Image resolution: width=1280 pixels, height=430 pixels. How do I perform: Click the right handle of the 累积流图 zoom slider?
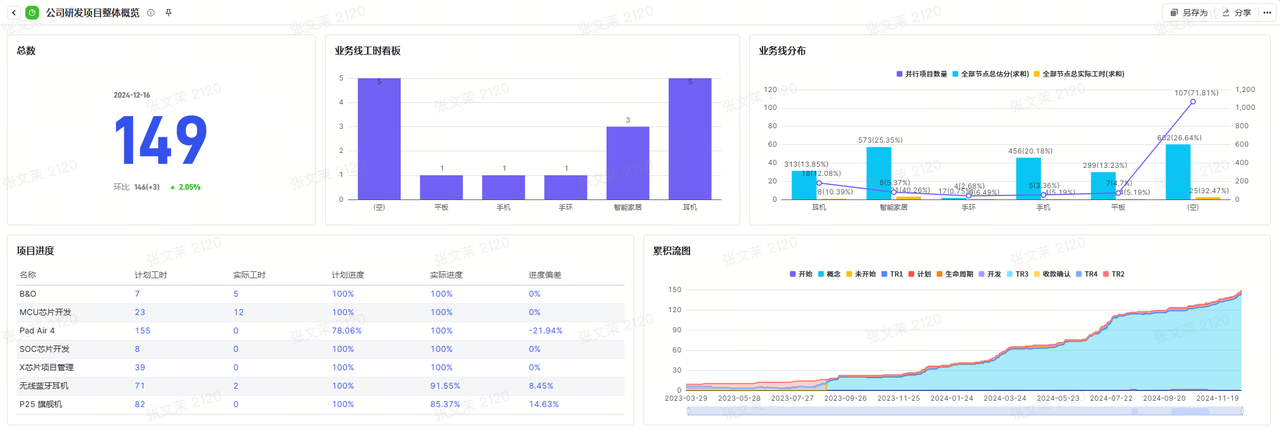[1241, 409]
